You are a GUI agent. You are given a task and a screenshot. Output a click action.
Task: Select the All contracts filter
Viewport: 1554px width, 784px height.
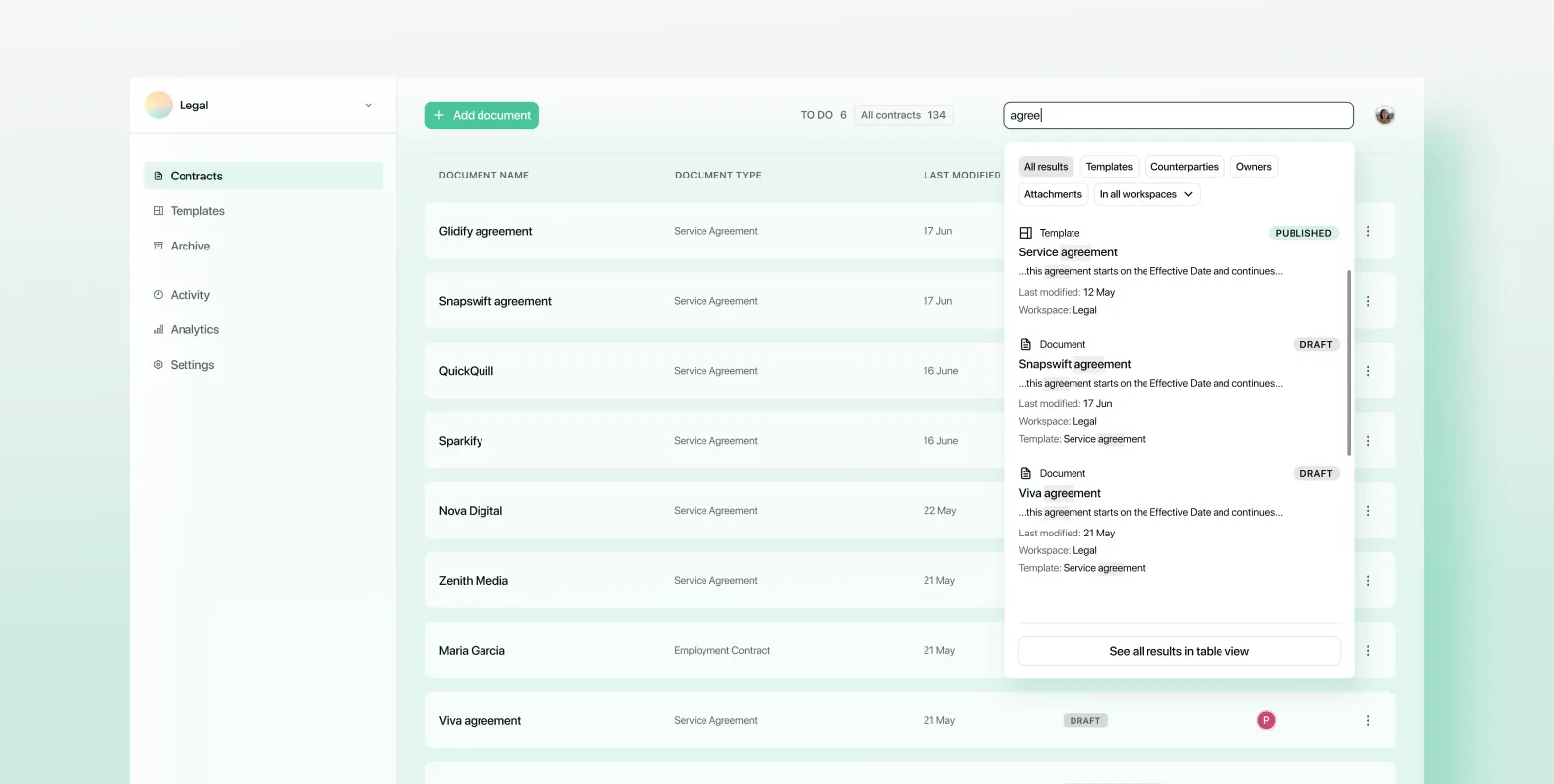[x=904, y=115]
